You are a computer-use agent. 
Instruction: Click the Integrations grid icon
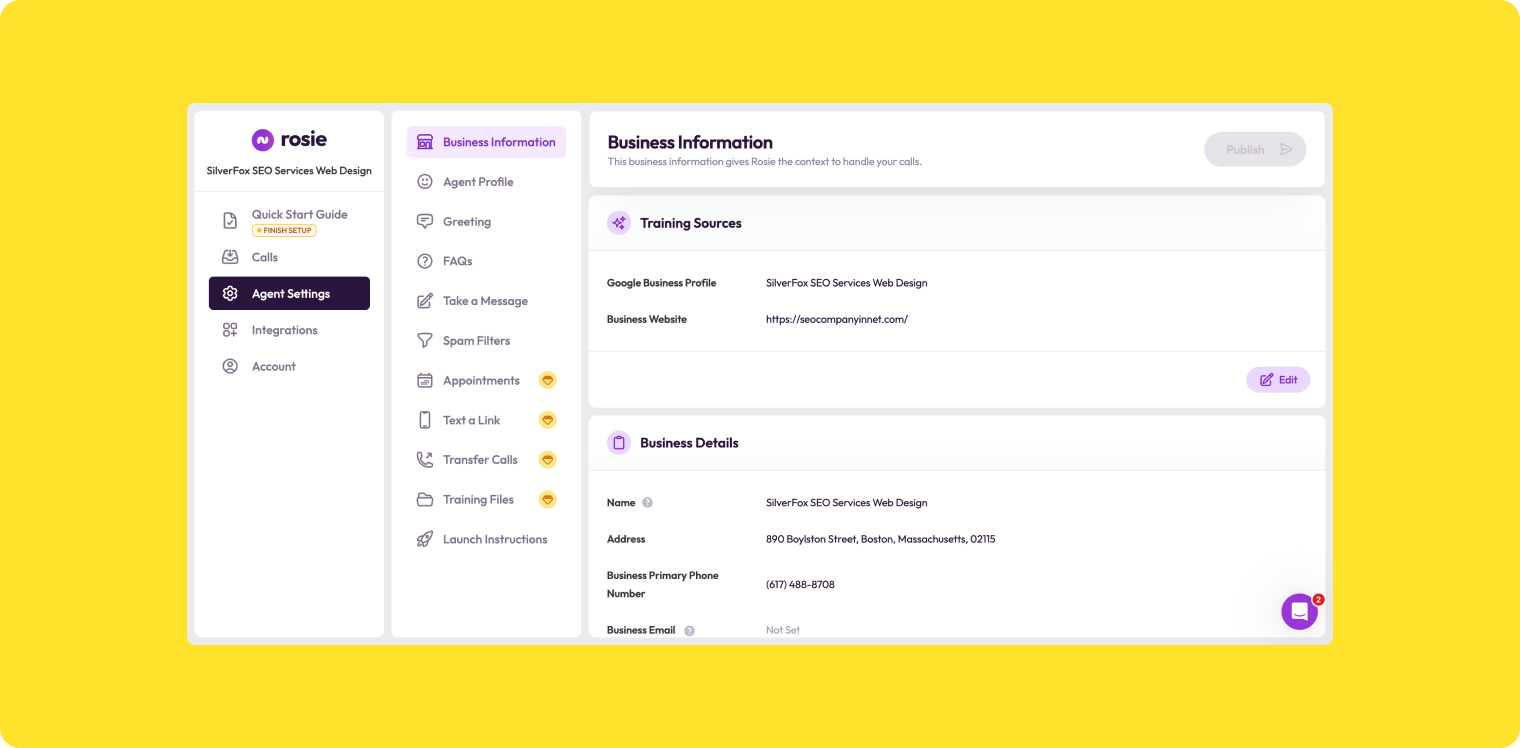230,330
